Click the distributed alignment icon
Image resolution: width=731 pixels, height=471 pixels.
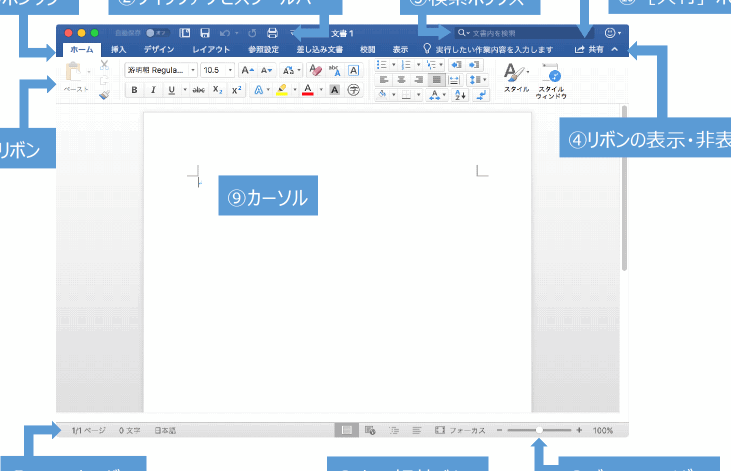pyautogui.click(x=454, y=80)
